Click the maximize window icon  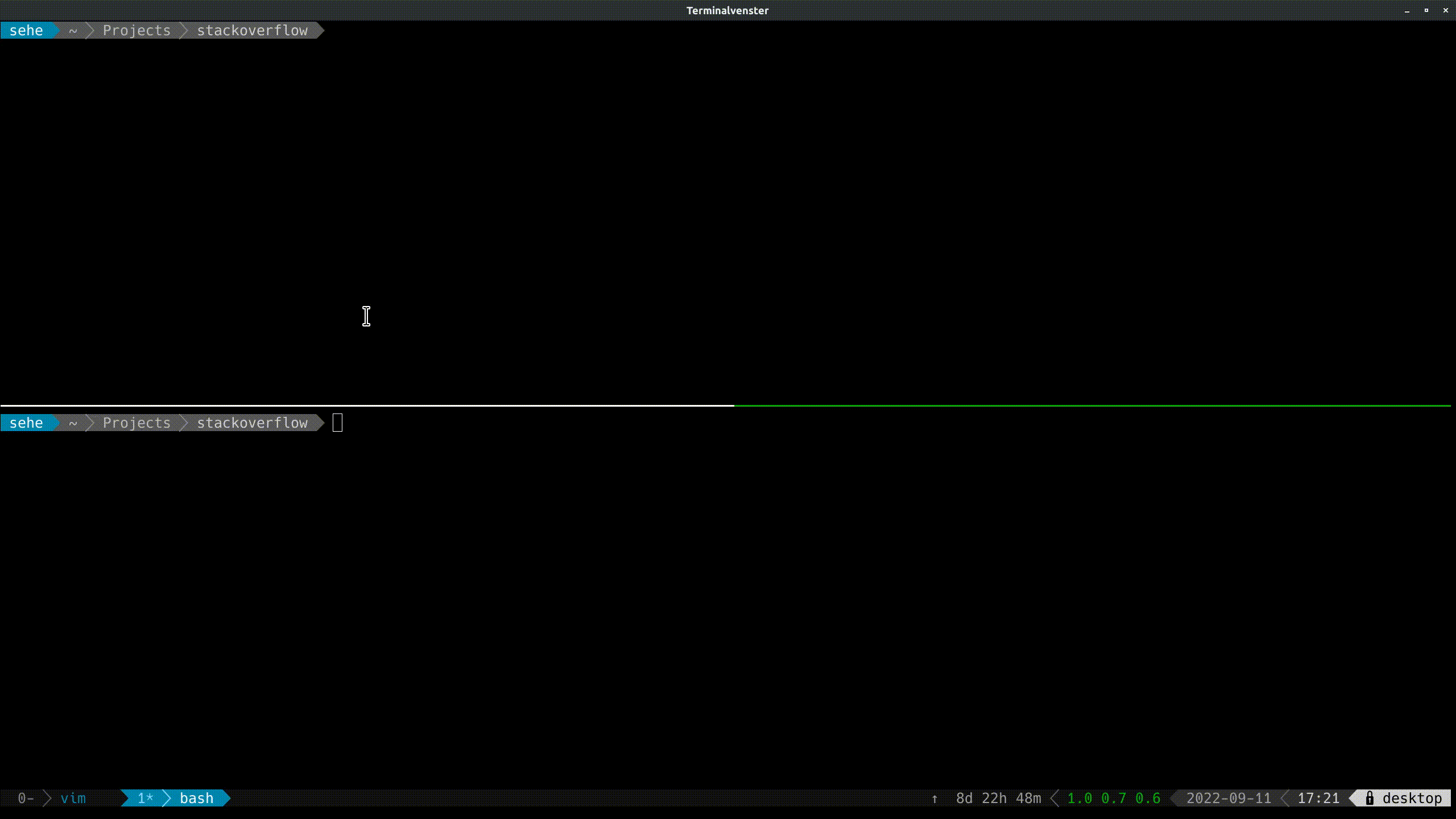tap(1426, 10)
